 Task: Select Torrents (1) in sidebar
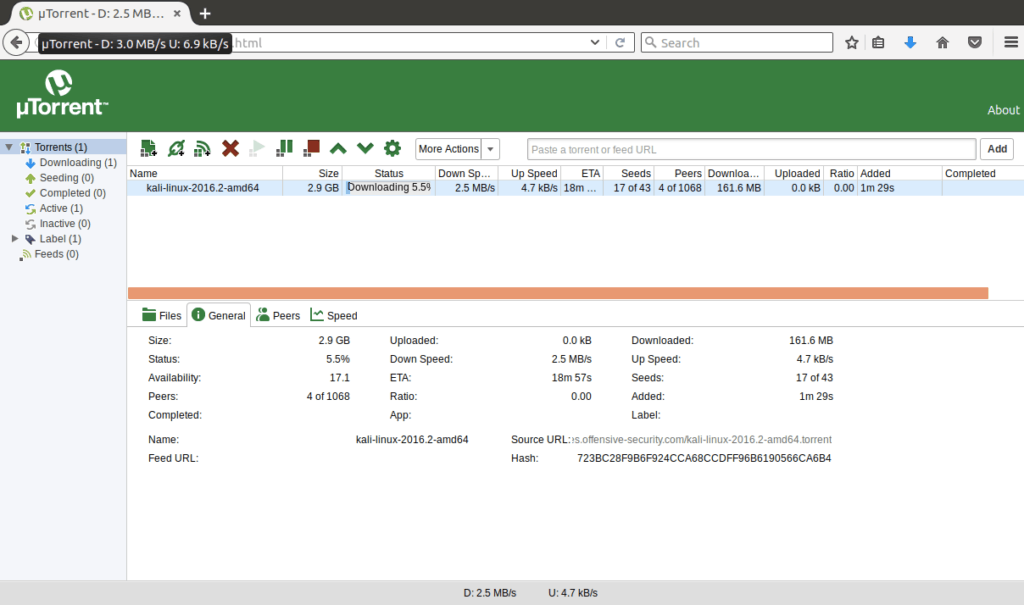click(x=61, y=147)
